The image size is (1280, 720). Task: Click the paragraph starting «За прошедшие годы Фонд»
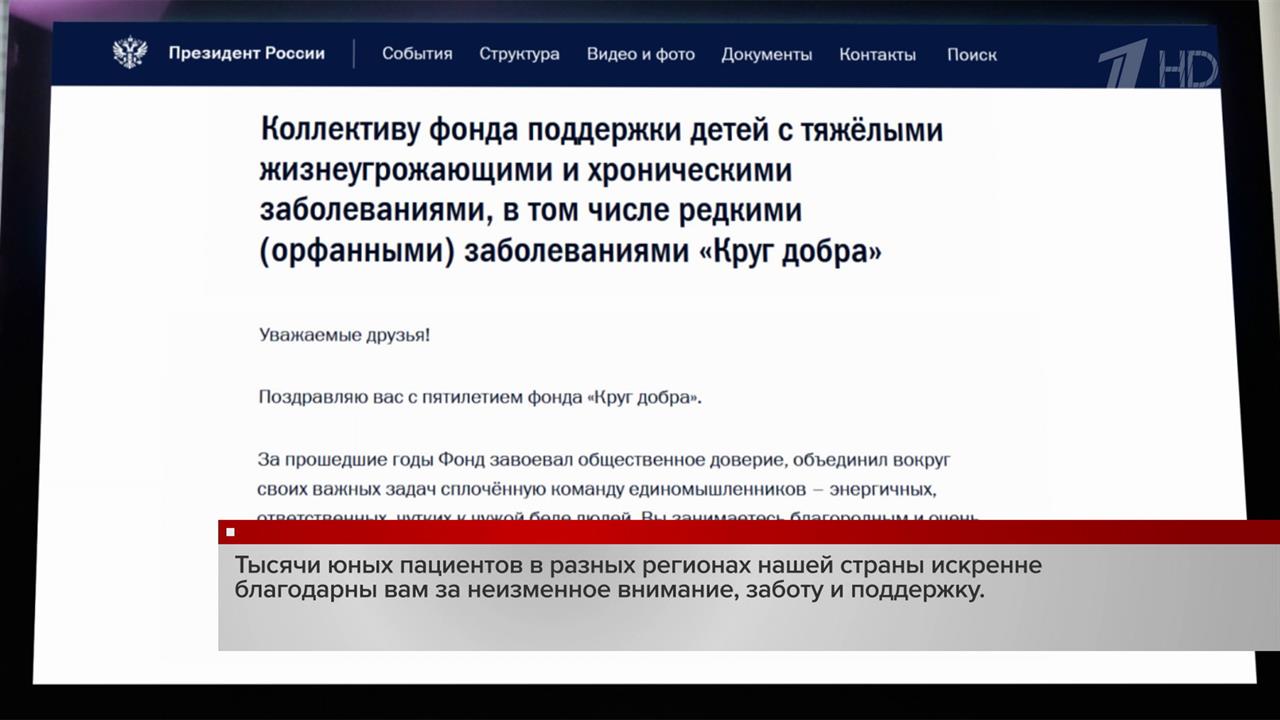point(616,490)
